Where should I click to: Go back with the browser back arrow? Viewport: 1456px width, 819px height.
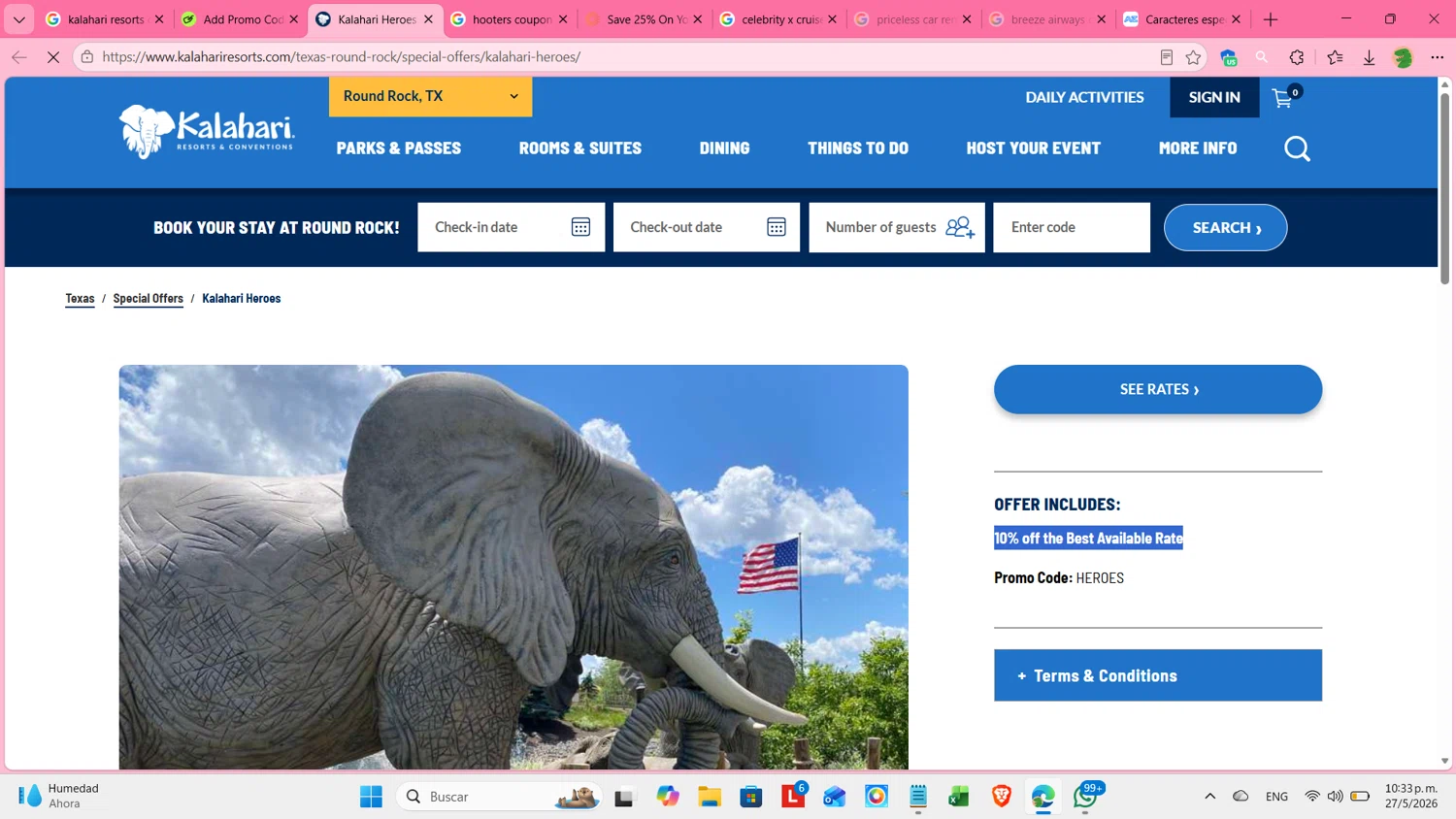tap(19, 57)
